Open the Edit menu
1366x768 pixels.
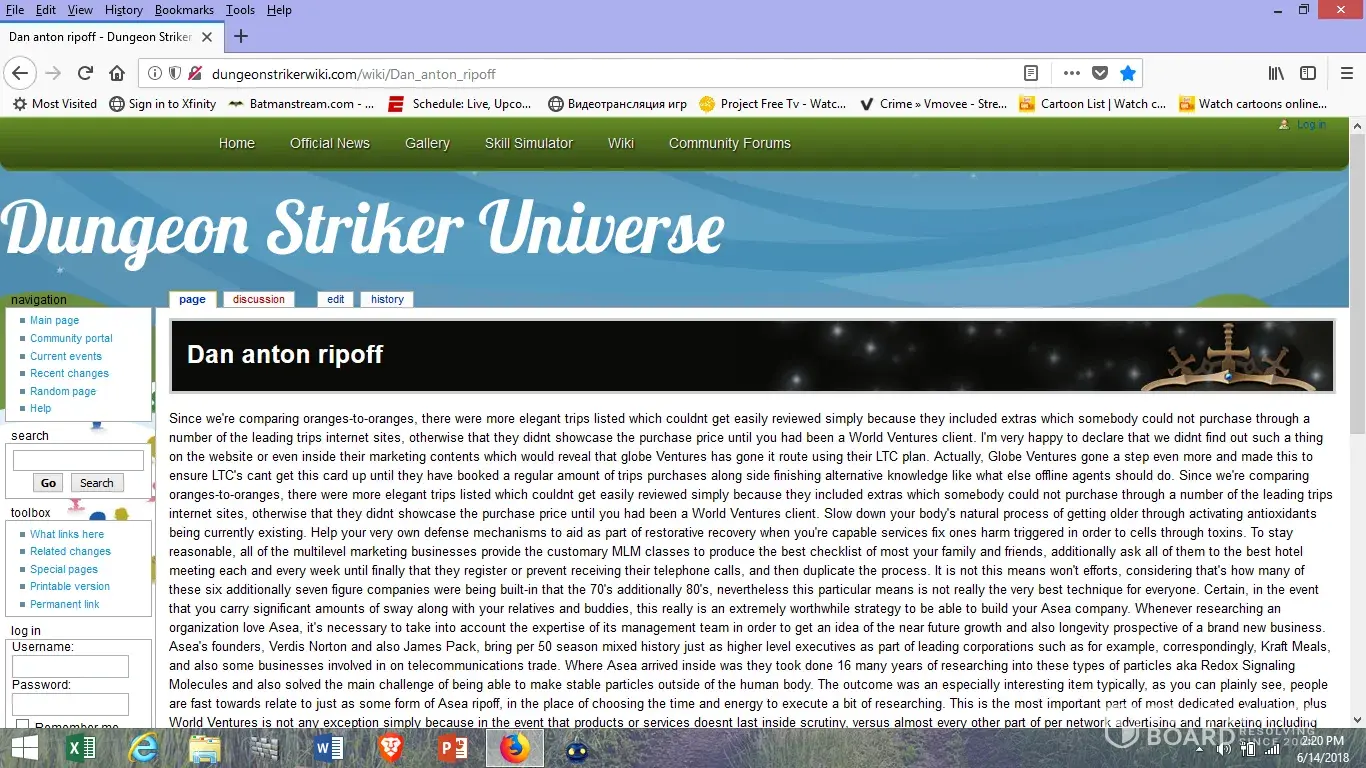(x=46, y=10)
